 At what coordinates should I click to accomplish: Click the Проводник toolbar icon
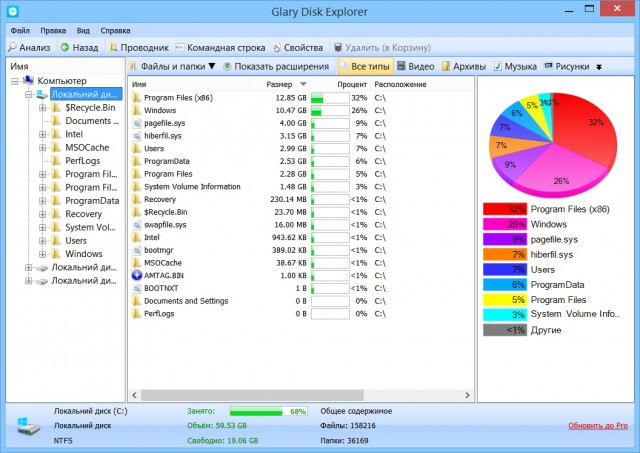(113, 48)
